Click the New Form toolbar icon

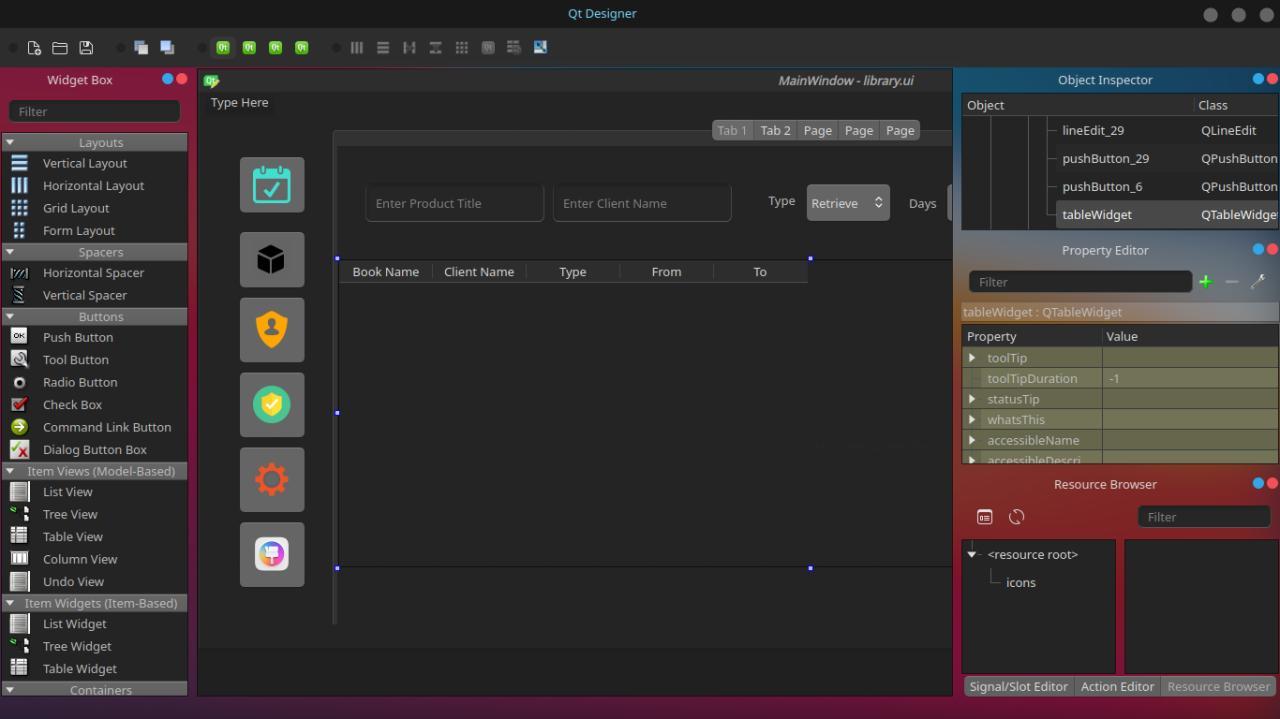pyautogui.click(x=34, y=47)
